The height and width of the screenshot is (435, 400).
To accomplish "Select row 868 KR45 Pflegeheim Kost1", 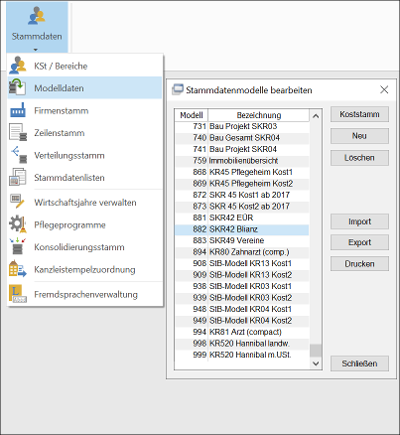I will (x=242, y=172).
